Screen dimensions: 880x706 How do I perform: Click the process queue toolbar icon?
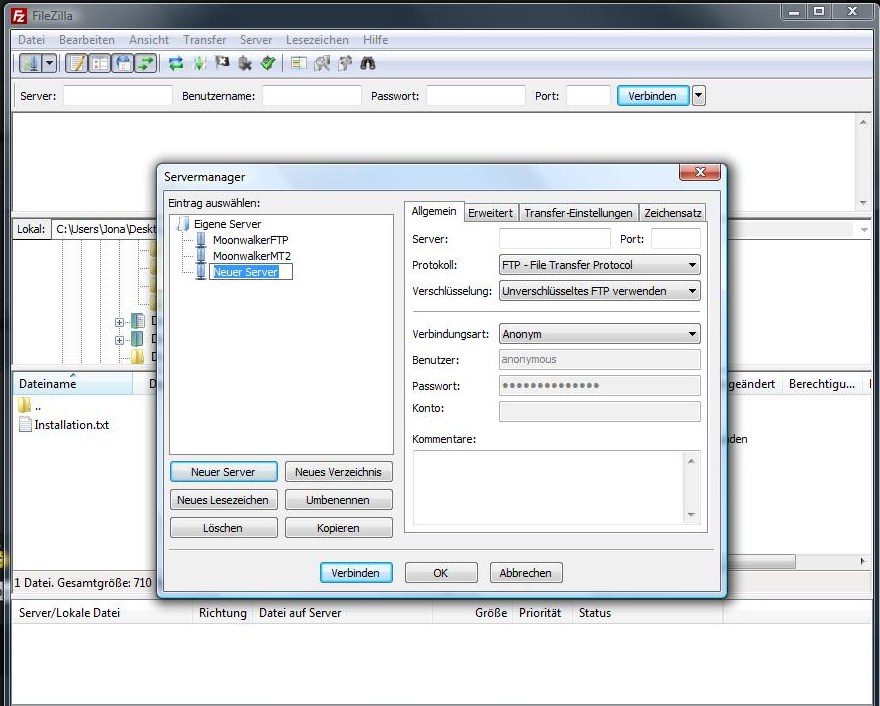(199, 63)
